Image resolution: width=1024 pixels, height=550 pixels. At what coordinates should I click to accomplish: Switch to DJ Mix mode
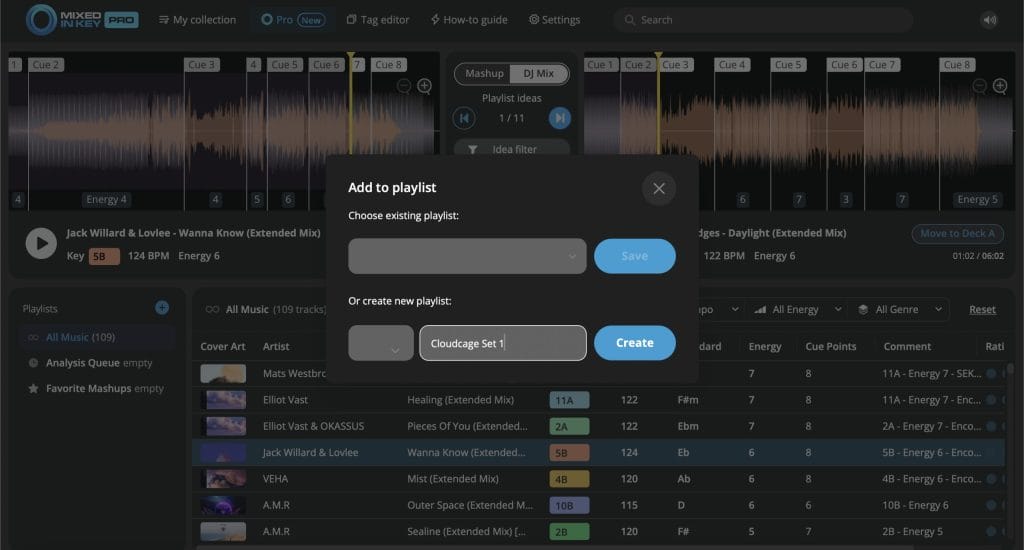click(540, 74)
